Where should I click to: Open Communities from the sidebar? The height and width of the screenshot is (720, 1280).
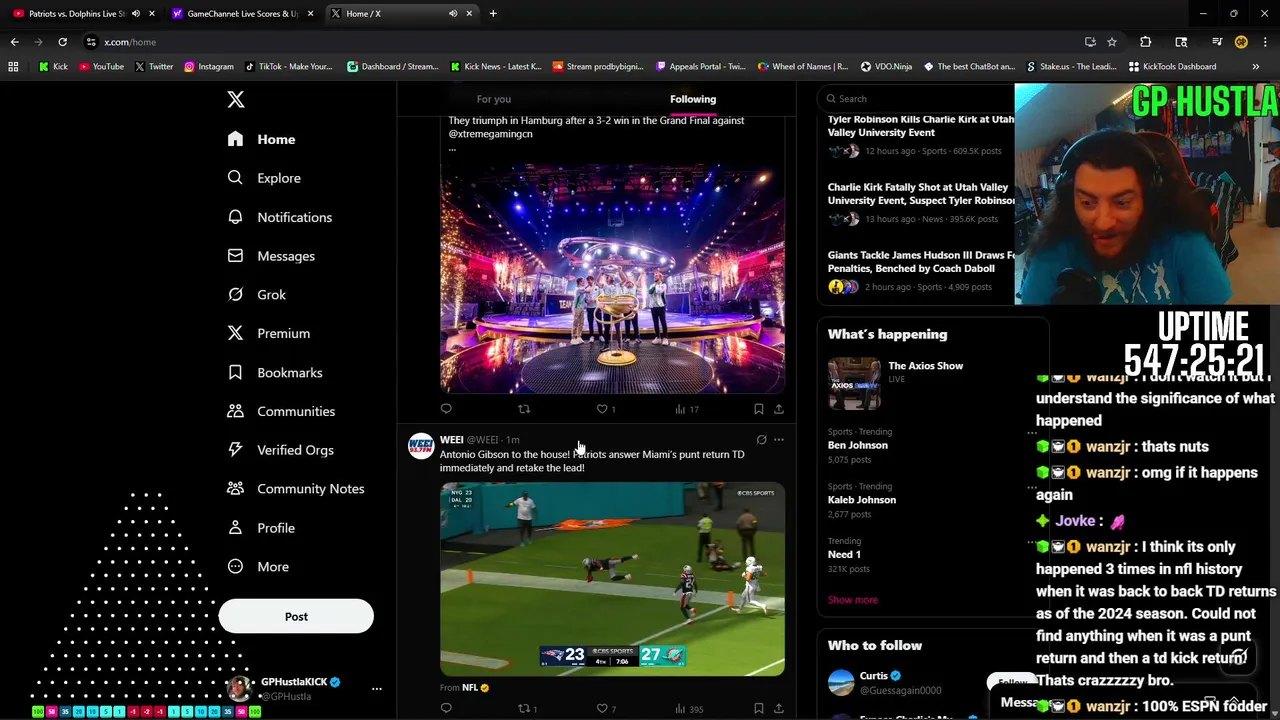pos(281,411)
